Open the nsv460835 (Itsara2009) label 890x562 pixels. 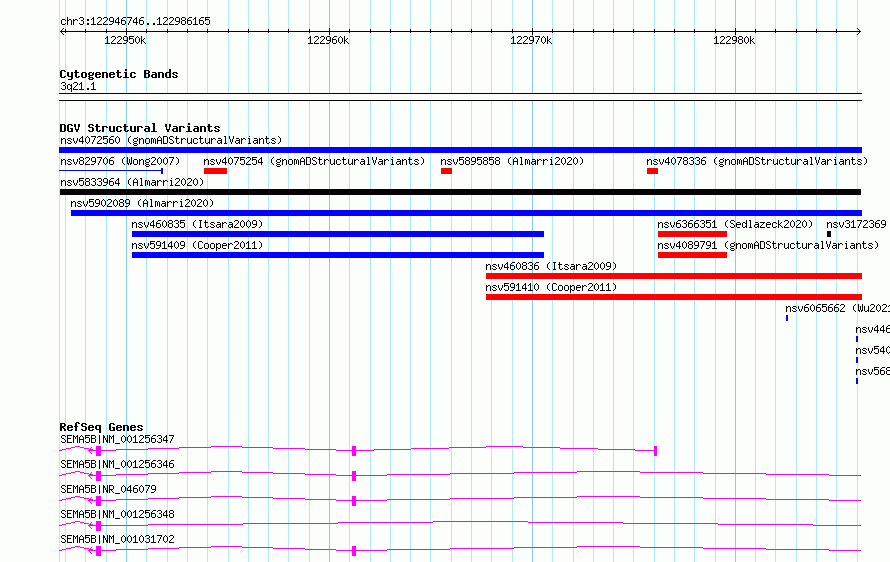pyautogui.click(x=197, y=224)
